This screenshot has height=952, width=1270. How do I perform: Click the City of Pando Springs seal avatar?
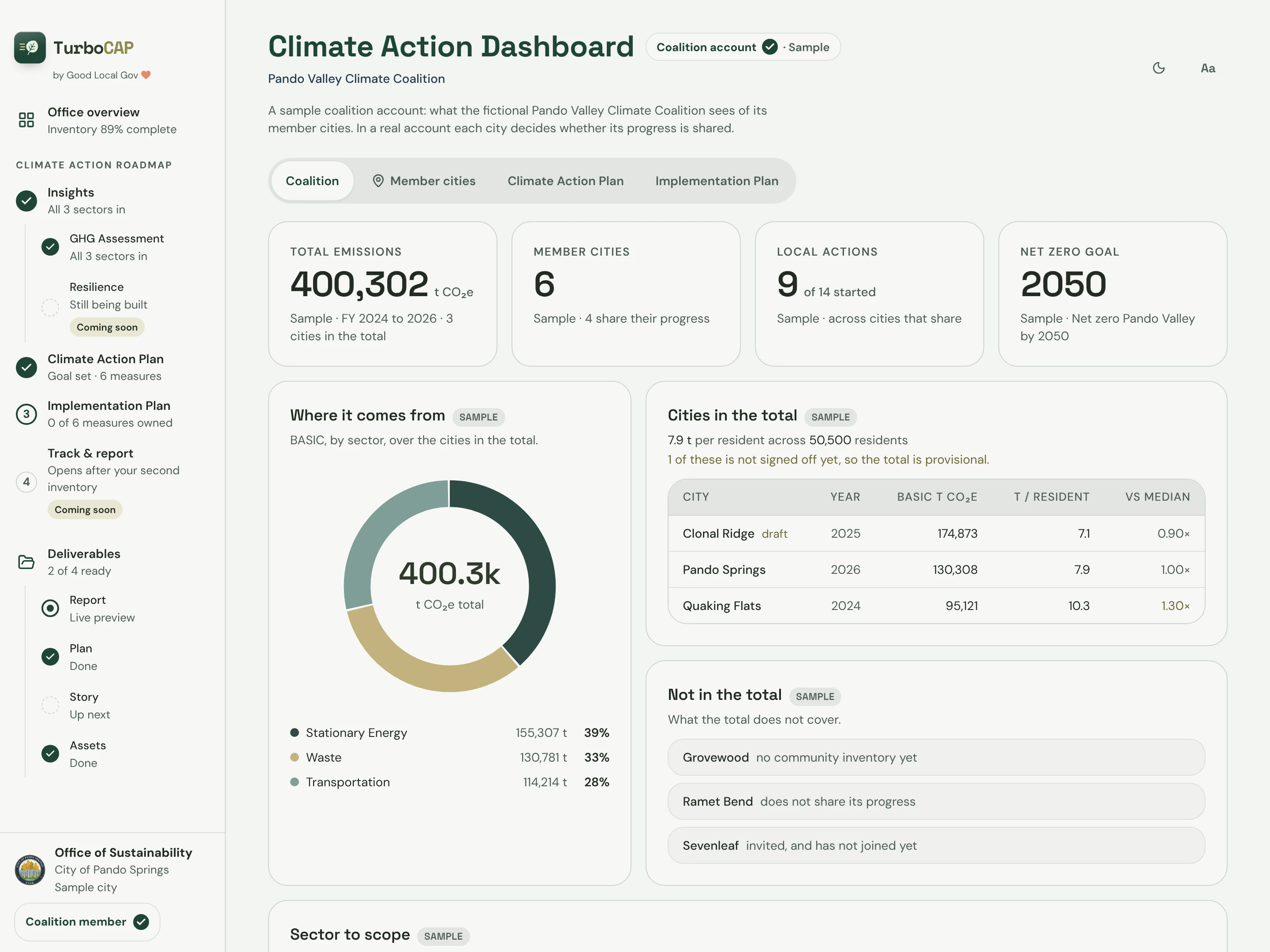[x=30, y=870]
